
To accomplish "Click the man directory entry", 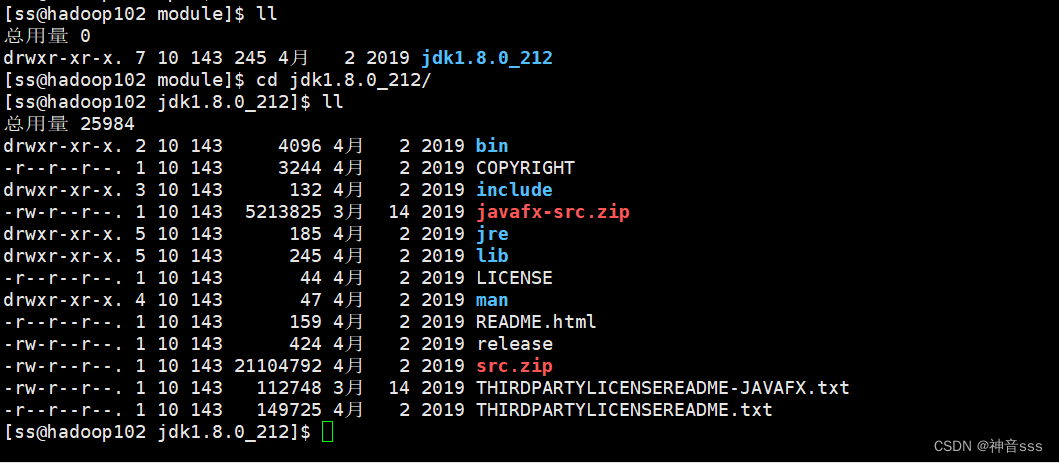I will click(492, 300).
